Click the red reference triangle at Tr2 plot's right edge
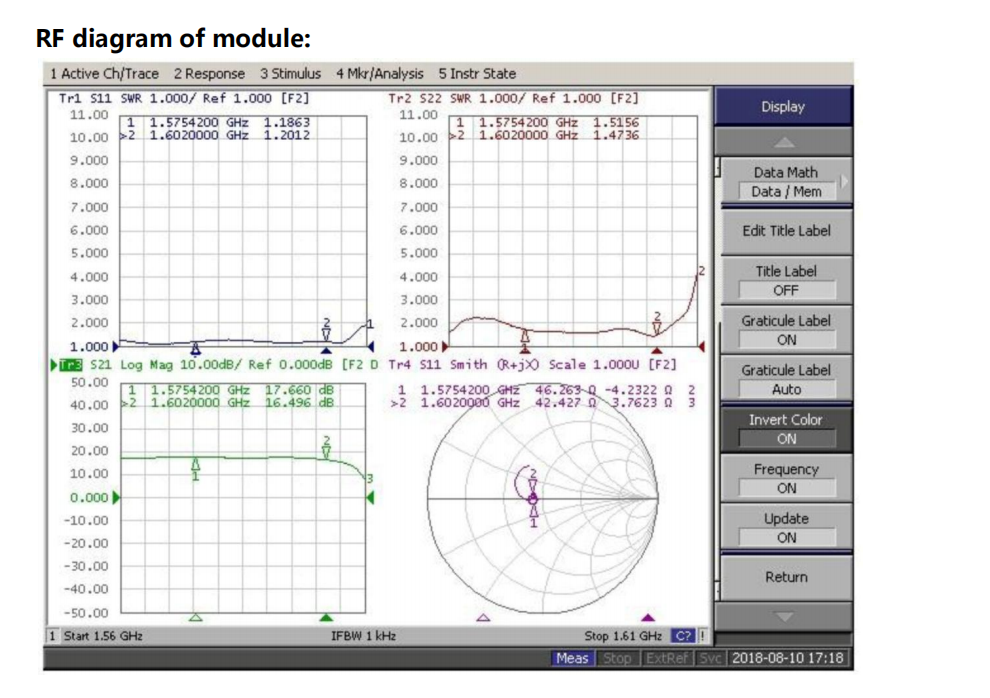This screenshot has width=990, height=698. pos(701,346)
